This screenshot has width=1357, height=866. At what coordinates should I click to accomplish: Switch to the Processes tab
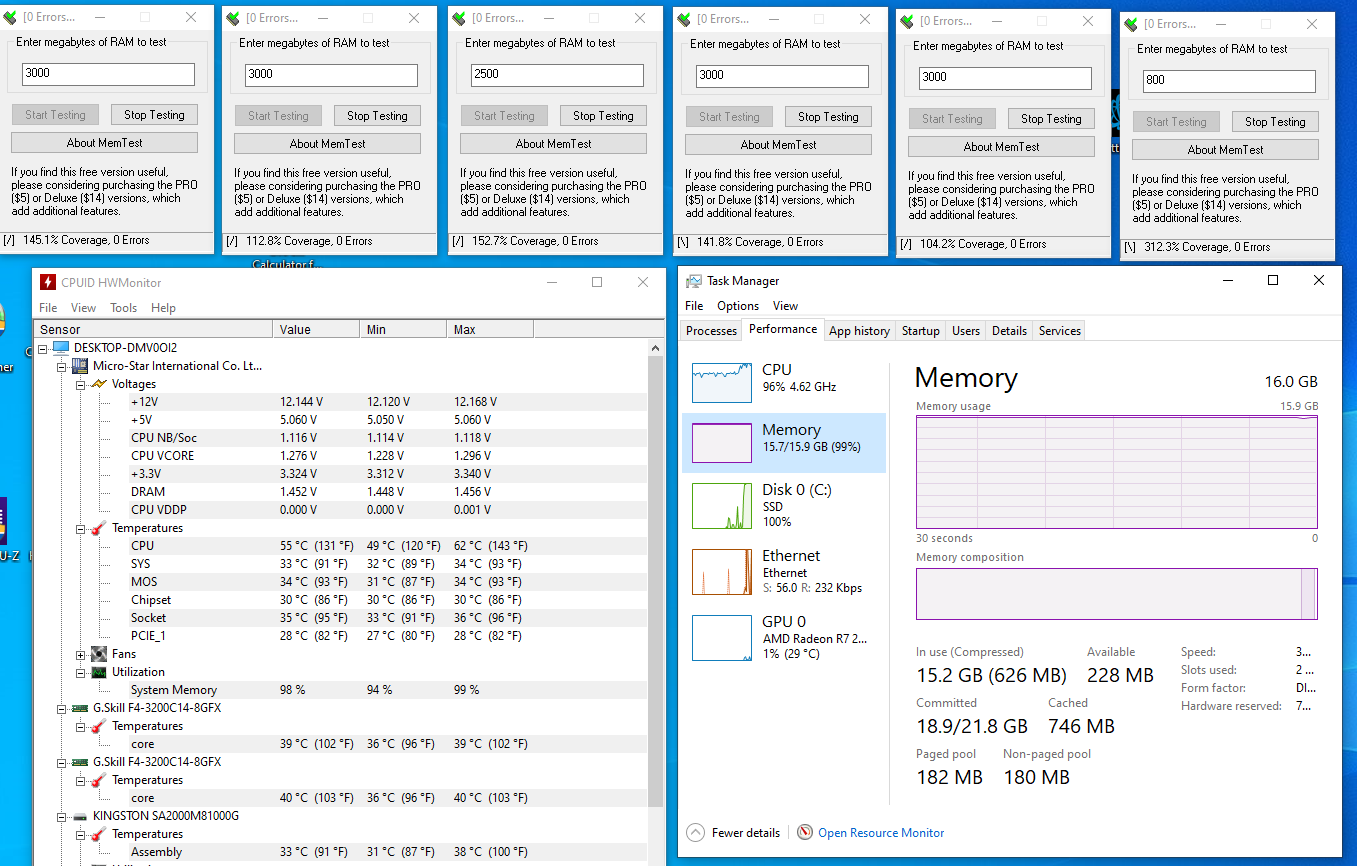[712, 331]
